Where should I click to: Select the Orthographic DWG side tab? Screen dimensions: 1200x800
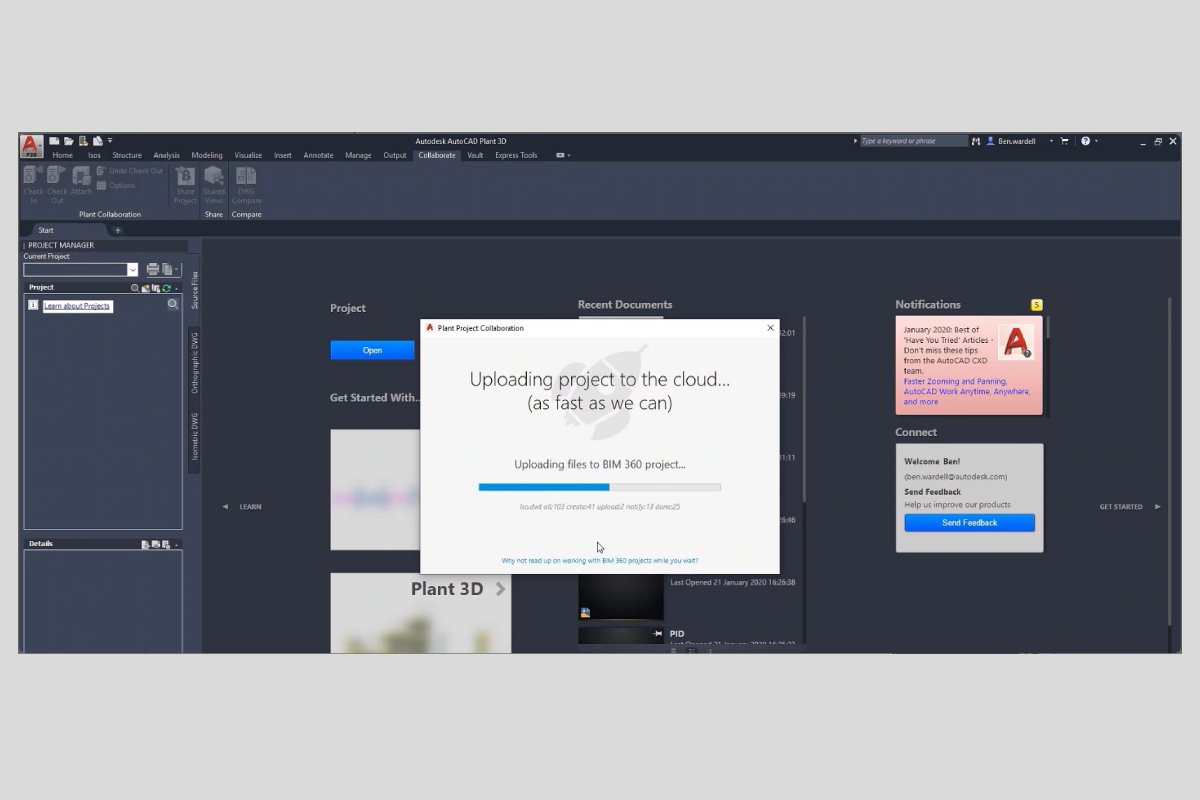pyautogui.click(x=195, y=361)
